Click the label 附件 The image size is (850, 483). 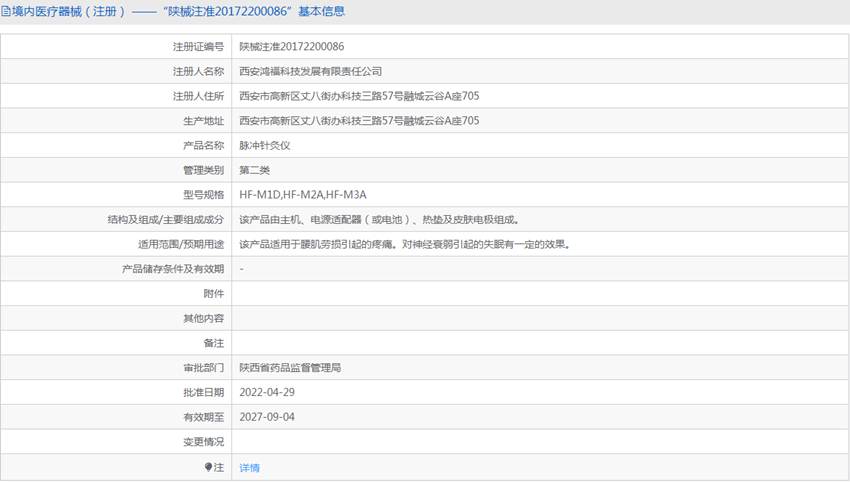[x=214, y=294]
